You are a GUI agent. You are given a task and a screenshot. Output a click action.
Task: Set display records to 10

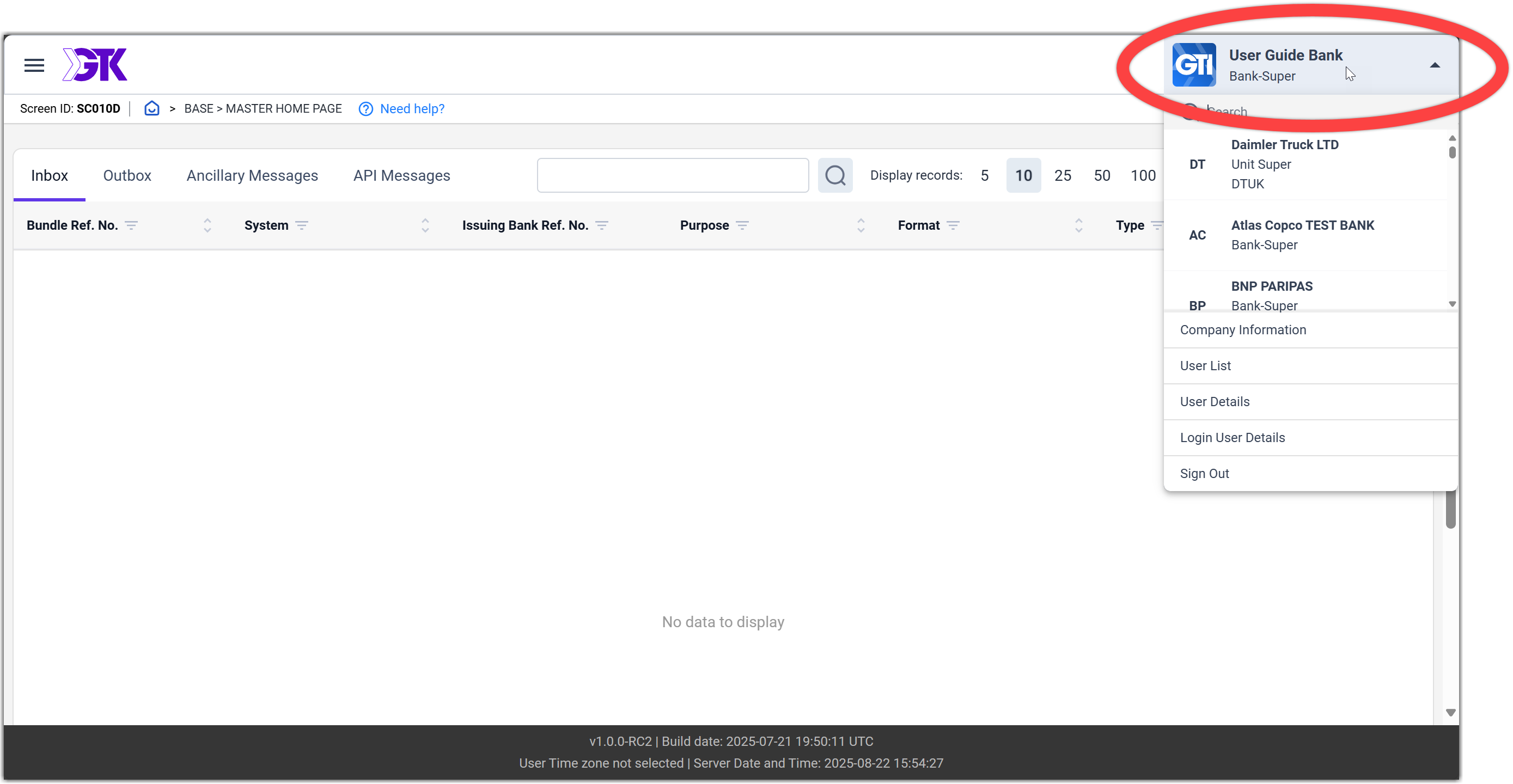click(1023, 176)
